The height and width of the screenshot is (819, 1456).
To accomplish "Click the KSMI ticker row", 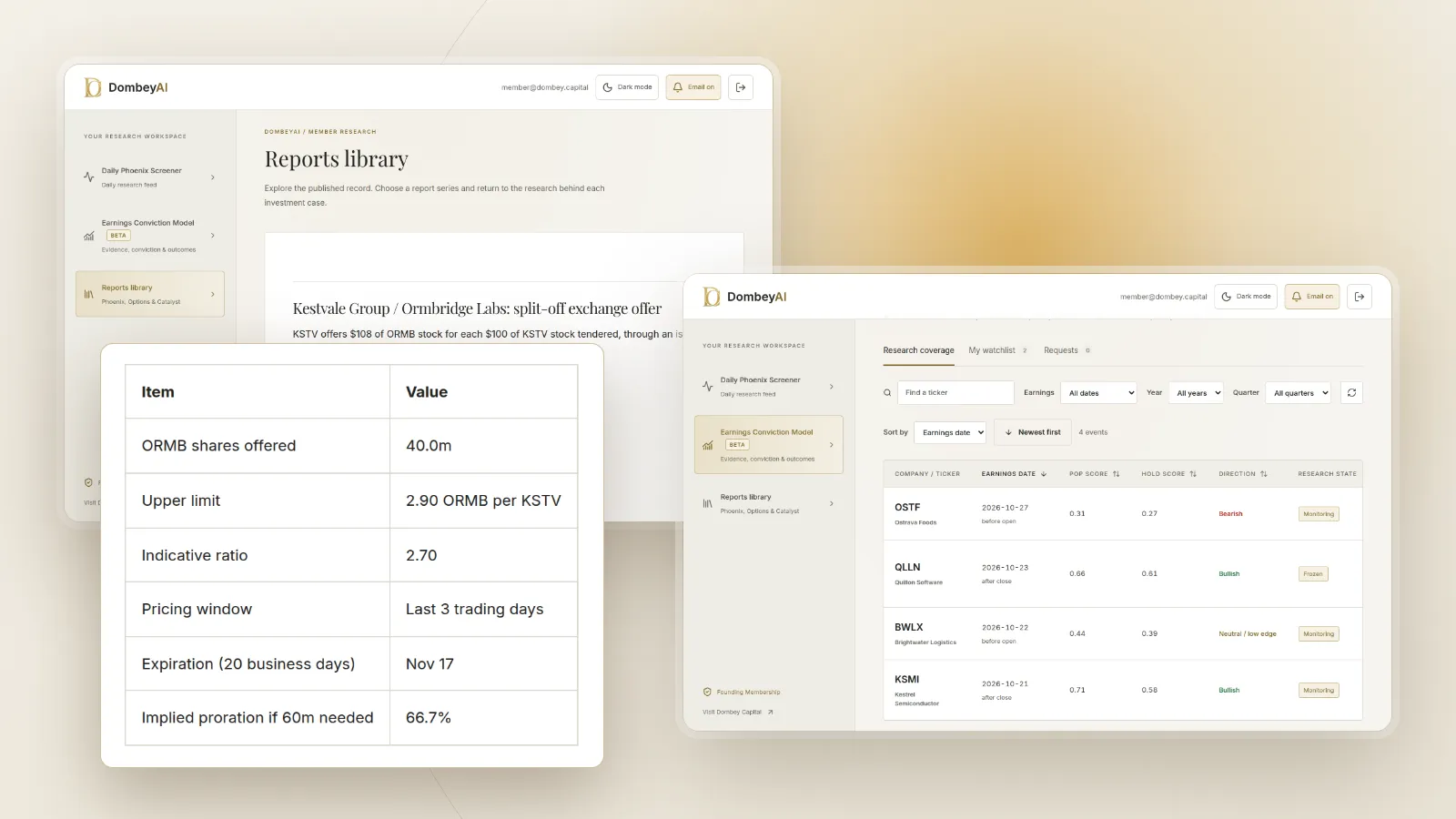I will (x=1122, y=691).
